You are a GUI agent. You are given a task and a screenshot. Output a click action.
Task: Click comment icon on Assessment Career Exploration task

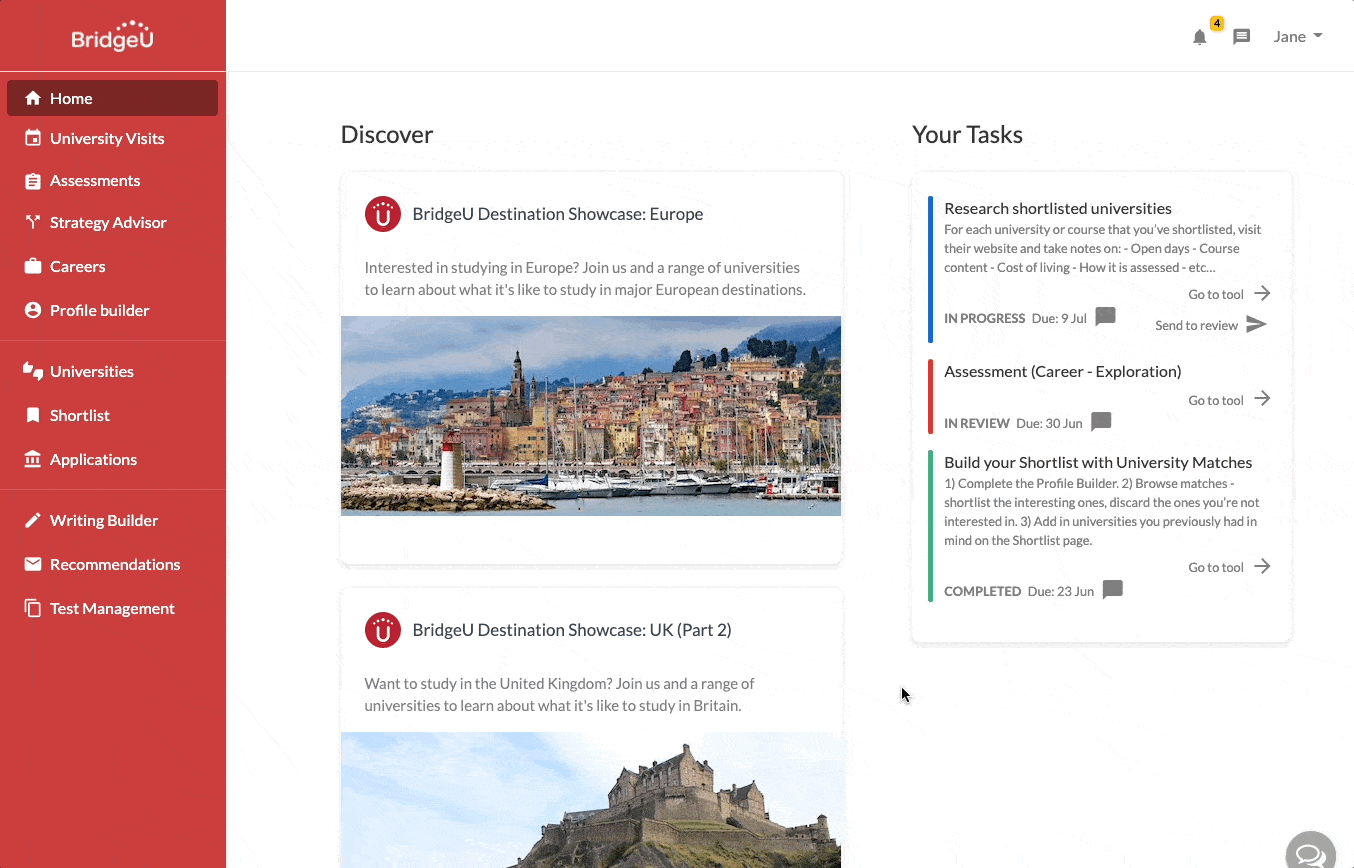(1101, 422)
